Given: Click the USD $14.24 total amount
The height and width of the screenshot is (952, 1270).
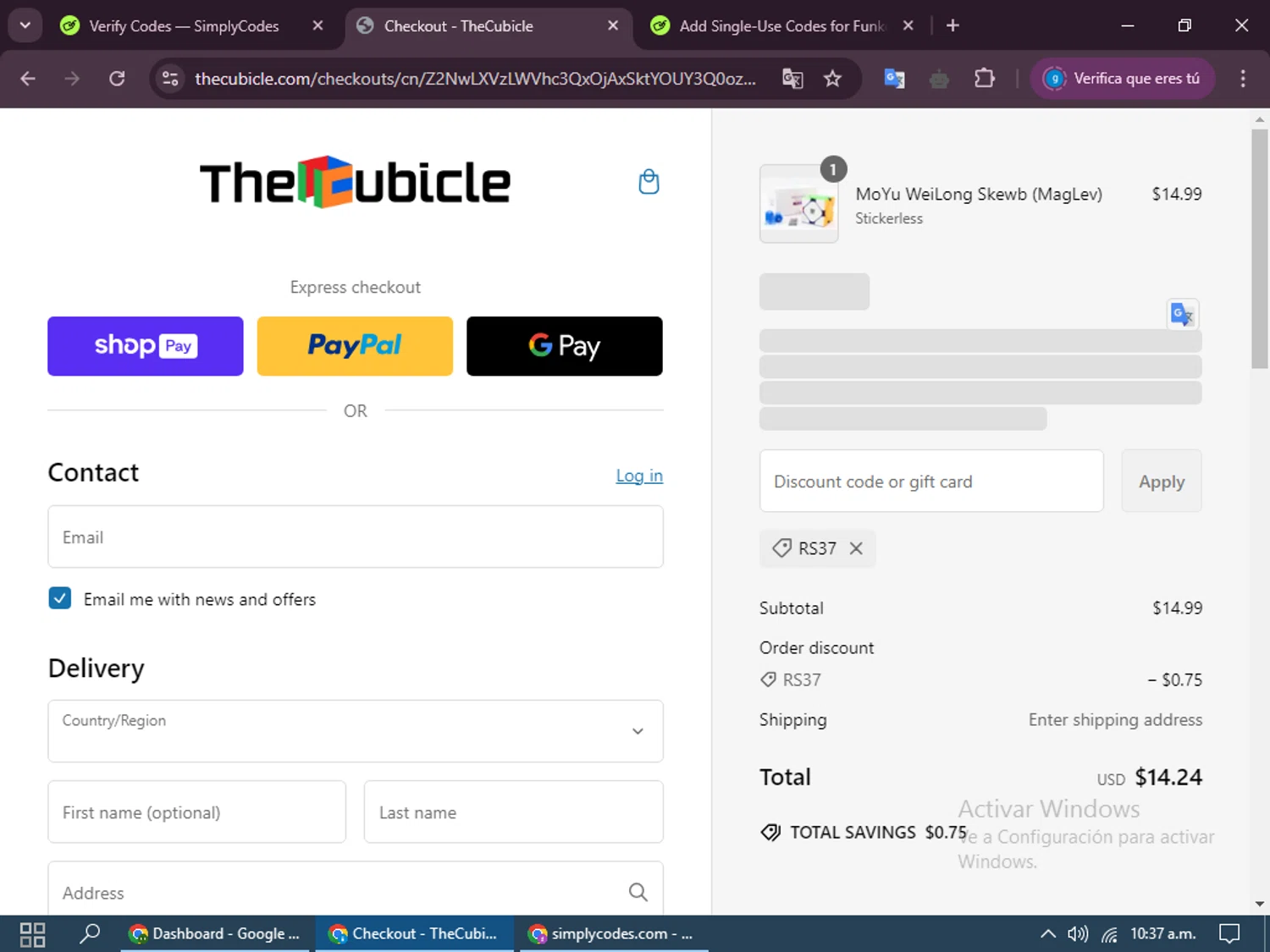Looking at the screenshot, I should pos(1149,777).
